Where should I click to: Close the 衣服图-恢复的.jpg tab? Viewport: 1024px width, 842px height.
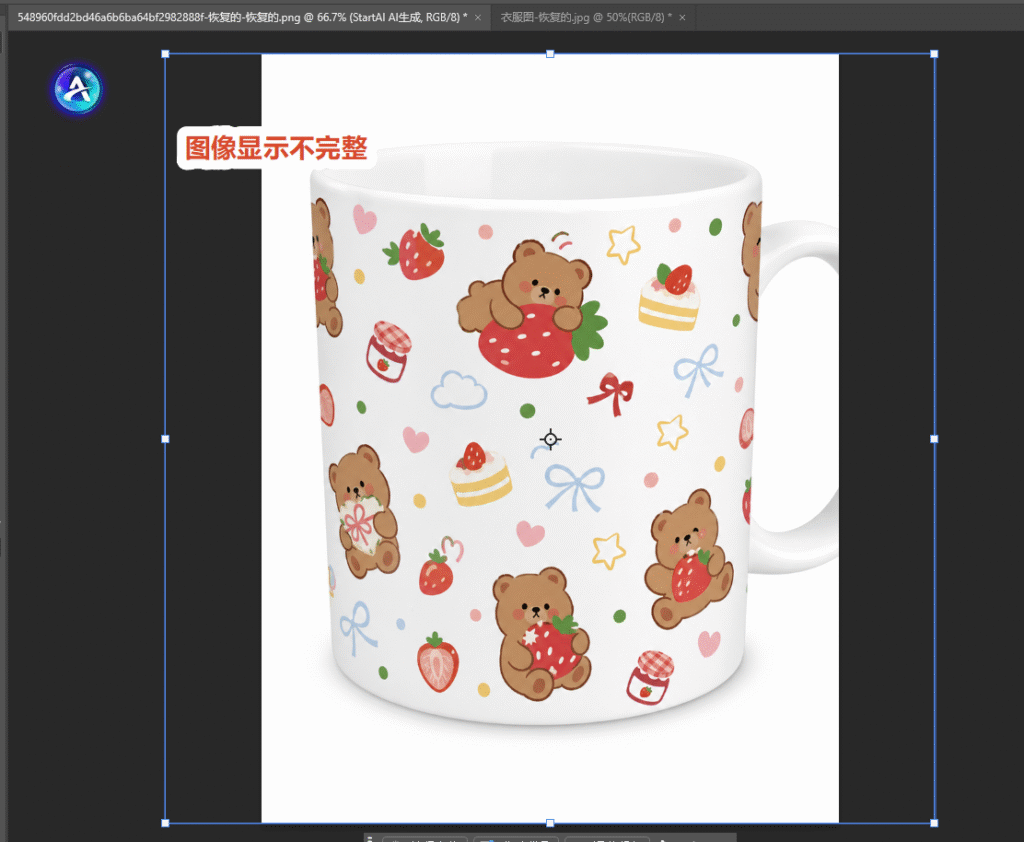[682, 18]
